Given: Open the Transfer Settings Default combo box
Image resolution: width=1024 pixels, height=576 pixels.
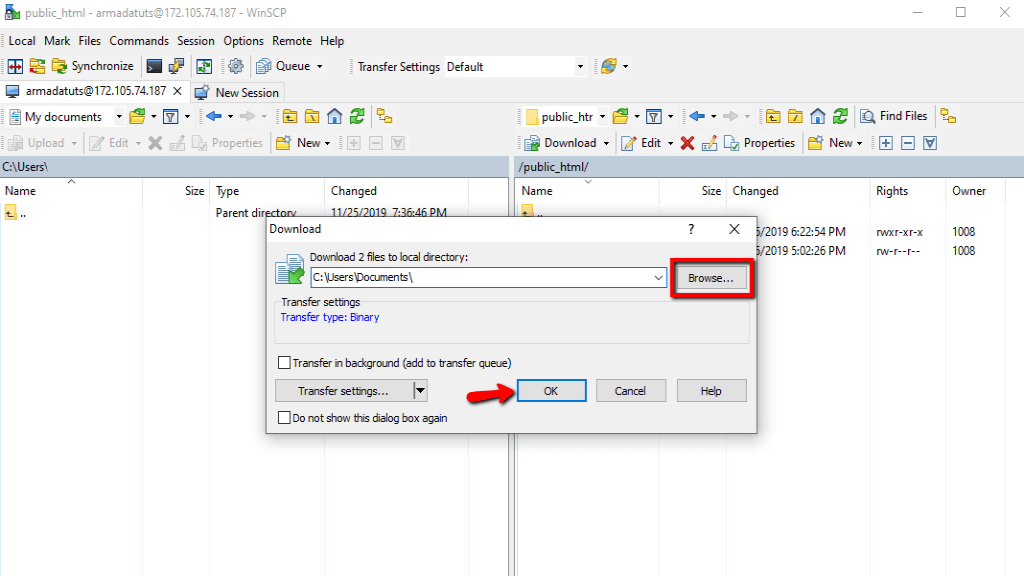Looking at the screenshot, I should click(x=515, y=67).
